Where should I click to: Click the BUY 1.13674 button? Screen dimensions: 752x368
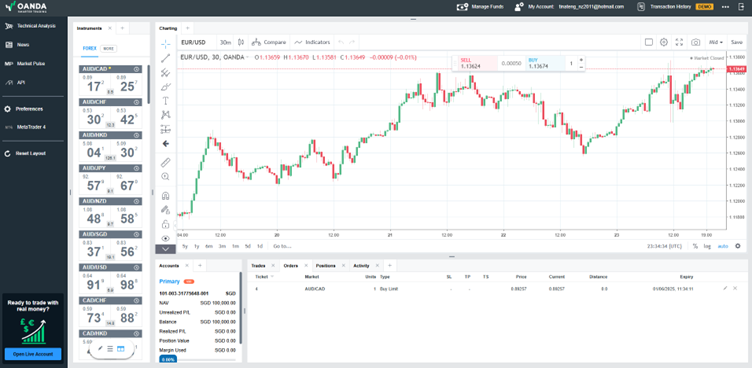click(x=545, y=63)
